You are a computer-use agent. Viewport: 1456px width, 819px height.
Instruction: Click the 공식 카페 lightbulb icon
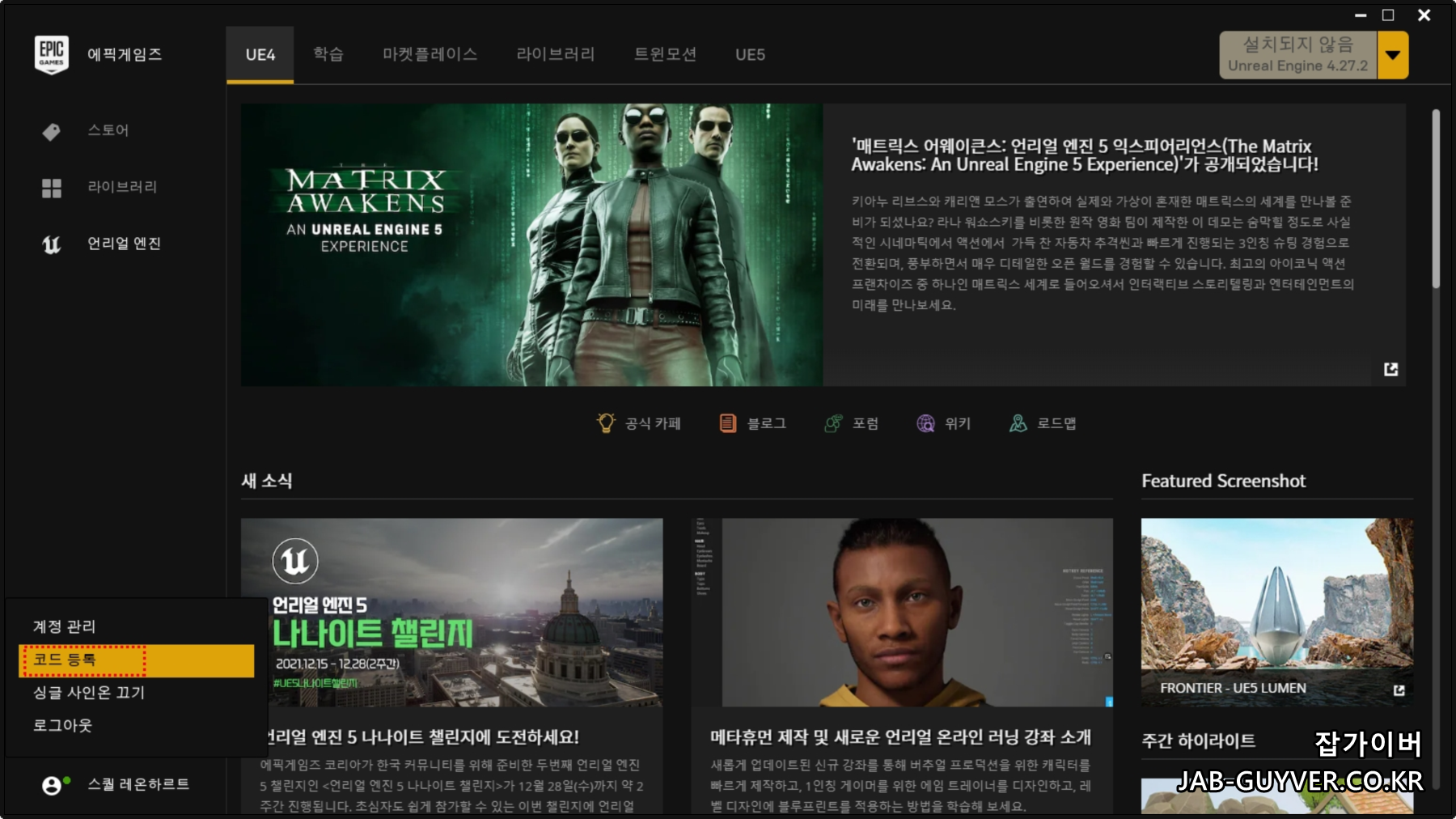coord(606,423)
